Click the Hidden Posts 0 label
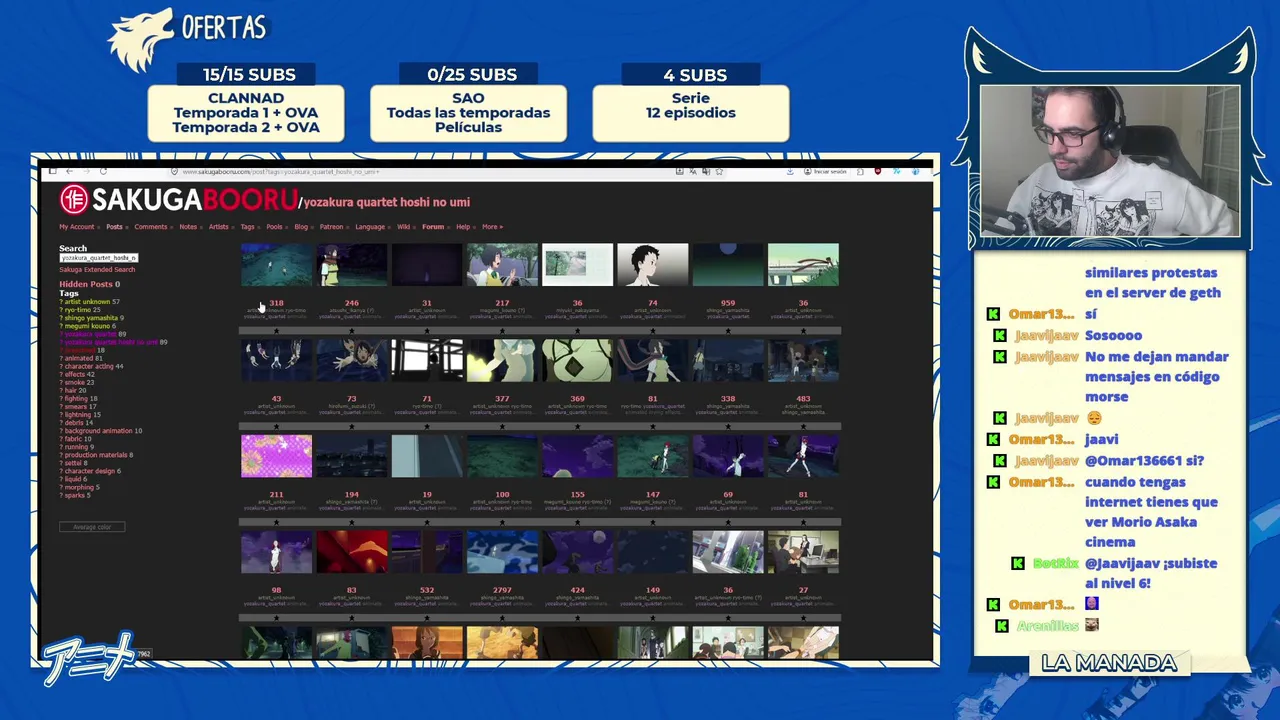 pyautogui.click(x=89, y=284)
